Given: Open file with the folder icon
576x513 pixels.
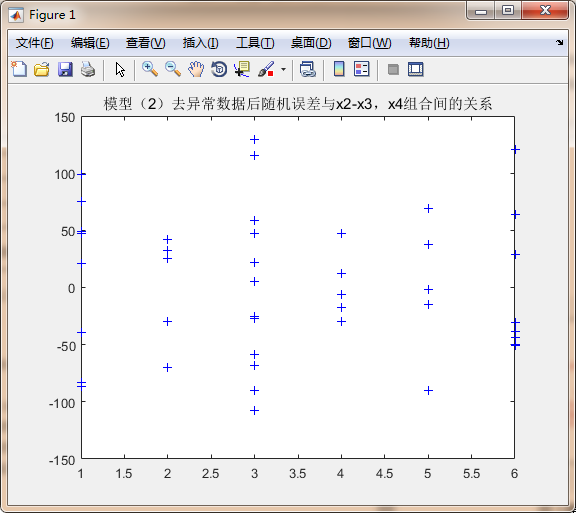Looking at the screenshot, I should [42, 69].
